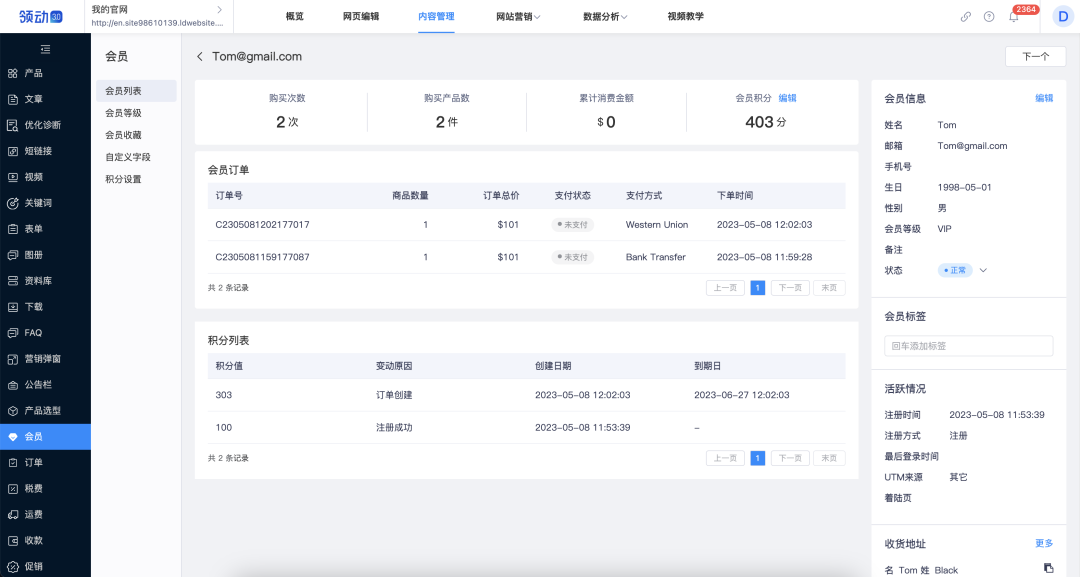
Task: Click 编辑 link next to 会员积分
Action: 788,98
